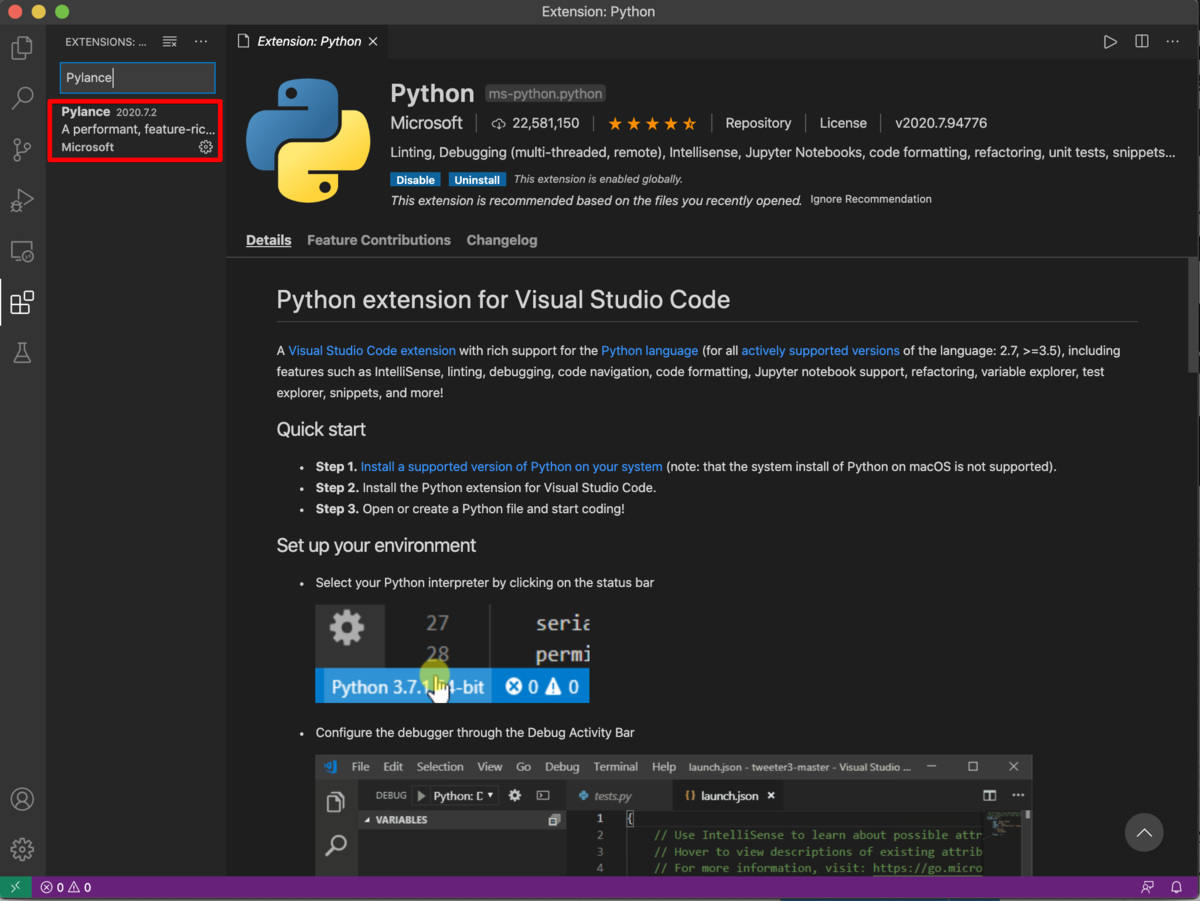Open the Python language link

[650, 351]
